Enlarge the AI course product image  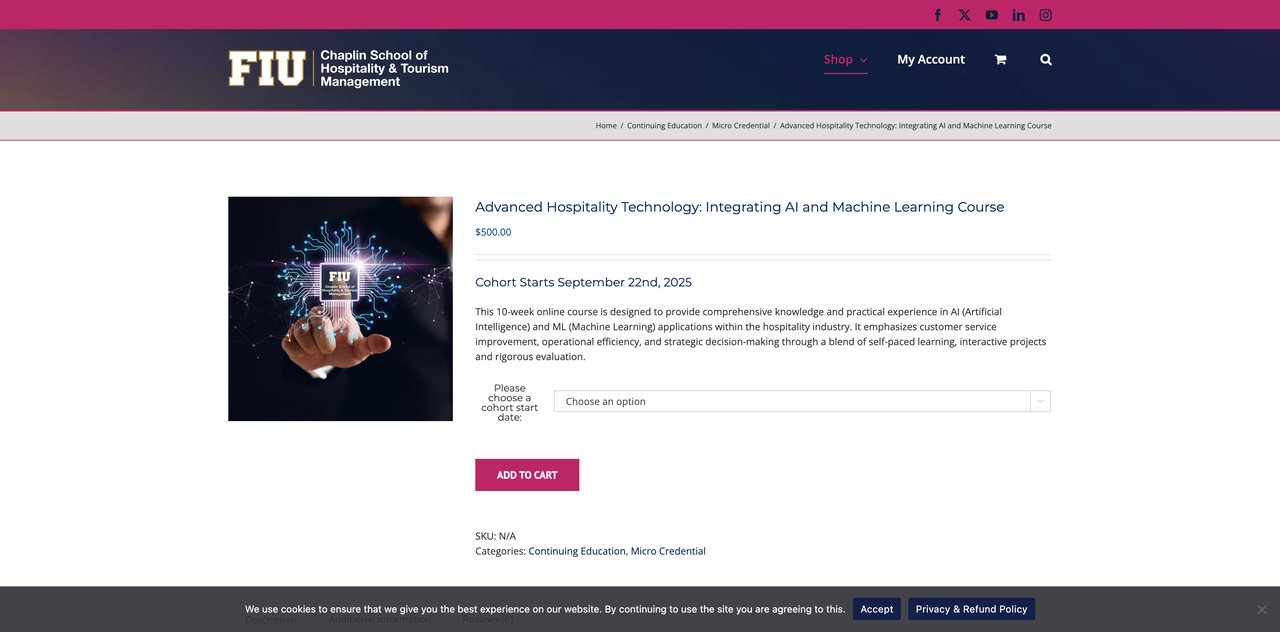[x=340, y=309]
